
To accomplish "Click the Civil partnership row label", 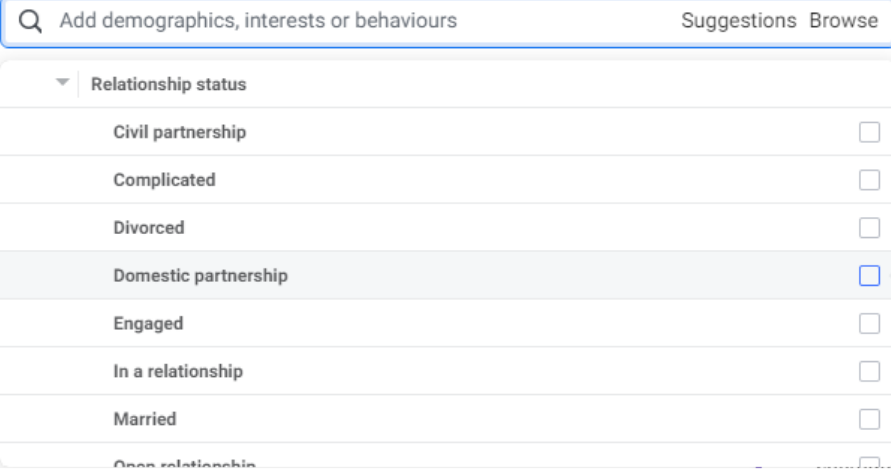I will [x=179, y=132].
